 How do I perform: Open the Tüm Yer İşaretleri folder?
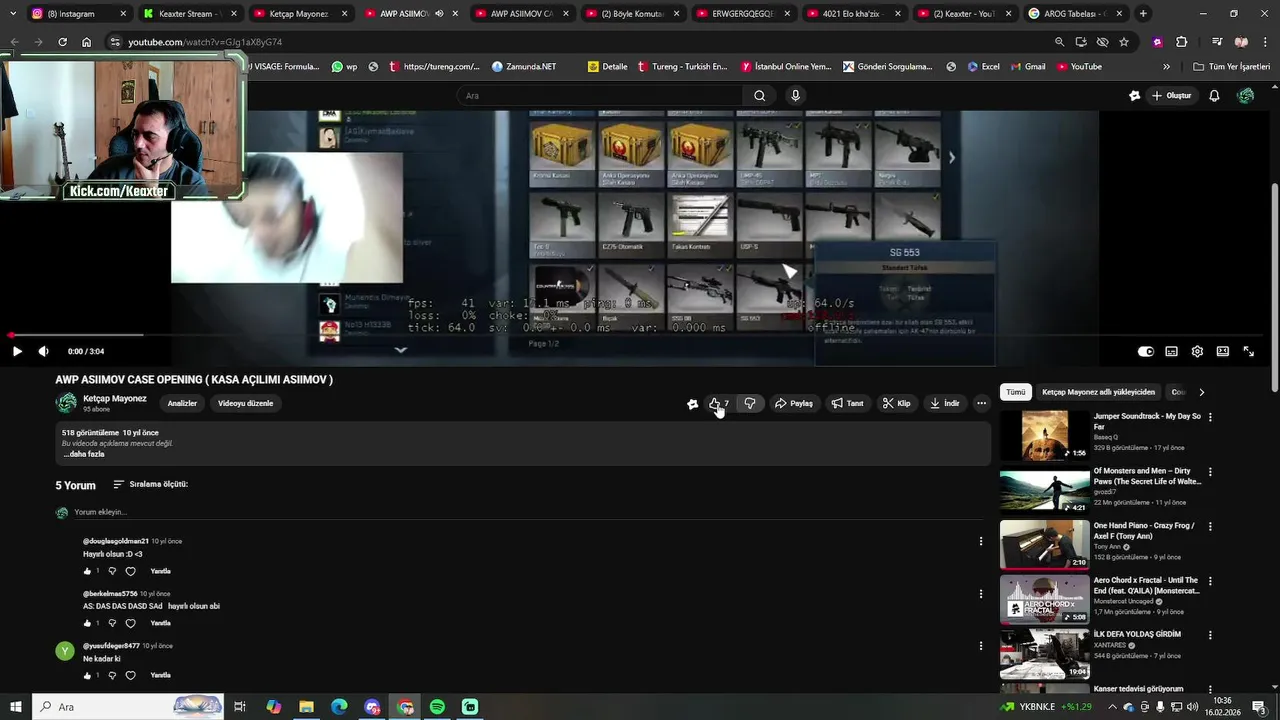[x=1232, y=67]
